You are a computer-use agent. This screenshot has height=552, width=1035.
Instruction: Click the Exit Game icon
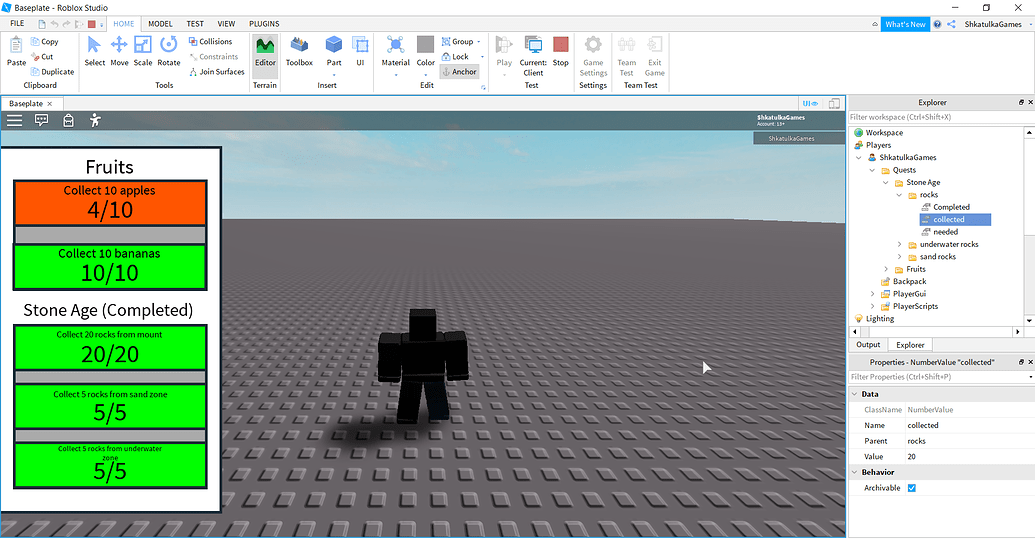coord(655,45)
